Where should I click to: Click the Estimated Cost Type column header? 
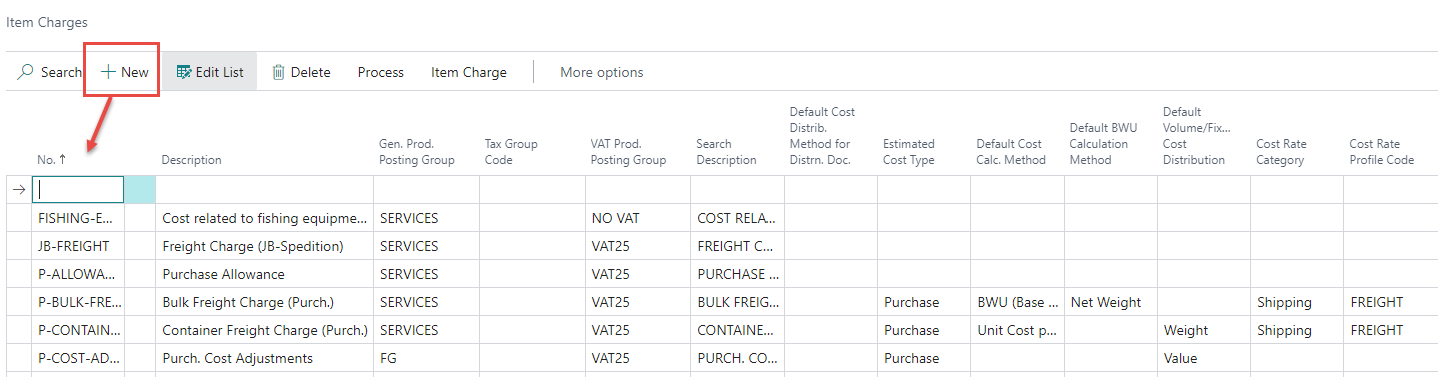tap(909, 152)
